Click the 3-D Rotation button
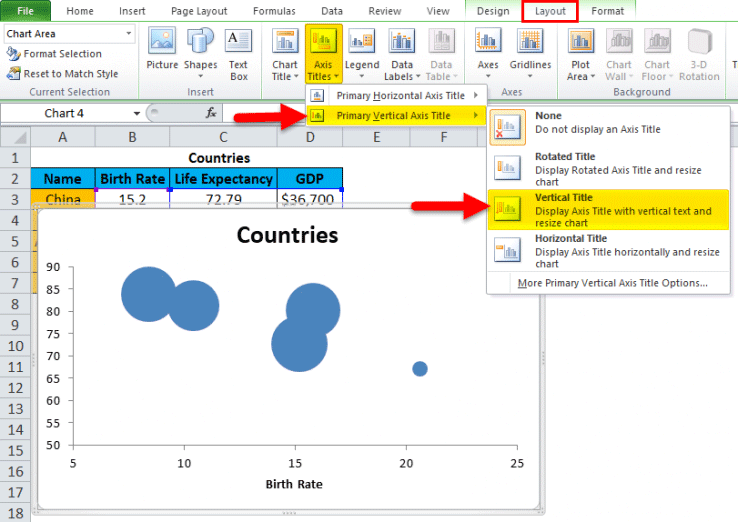This screenshot has height=522, width=738. 699,54
